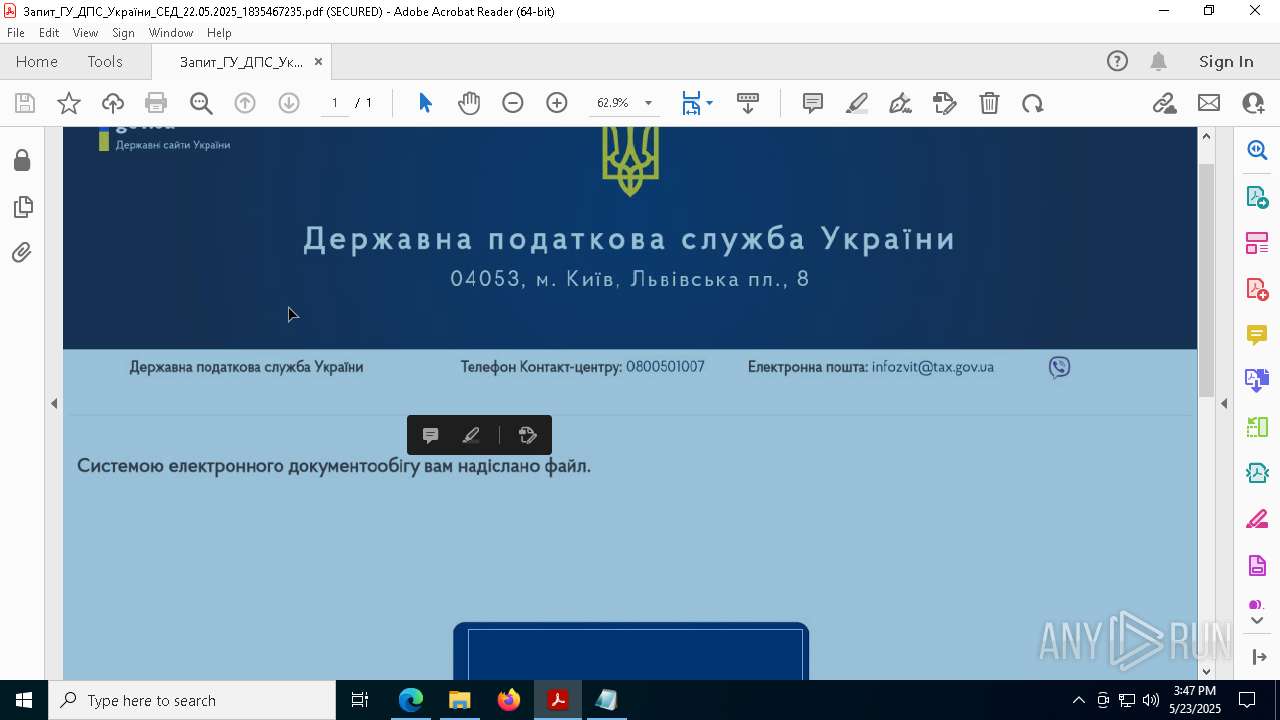The image size is (1280, 720).
Task: Open the File menu
Action: [x=16, y=33]
